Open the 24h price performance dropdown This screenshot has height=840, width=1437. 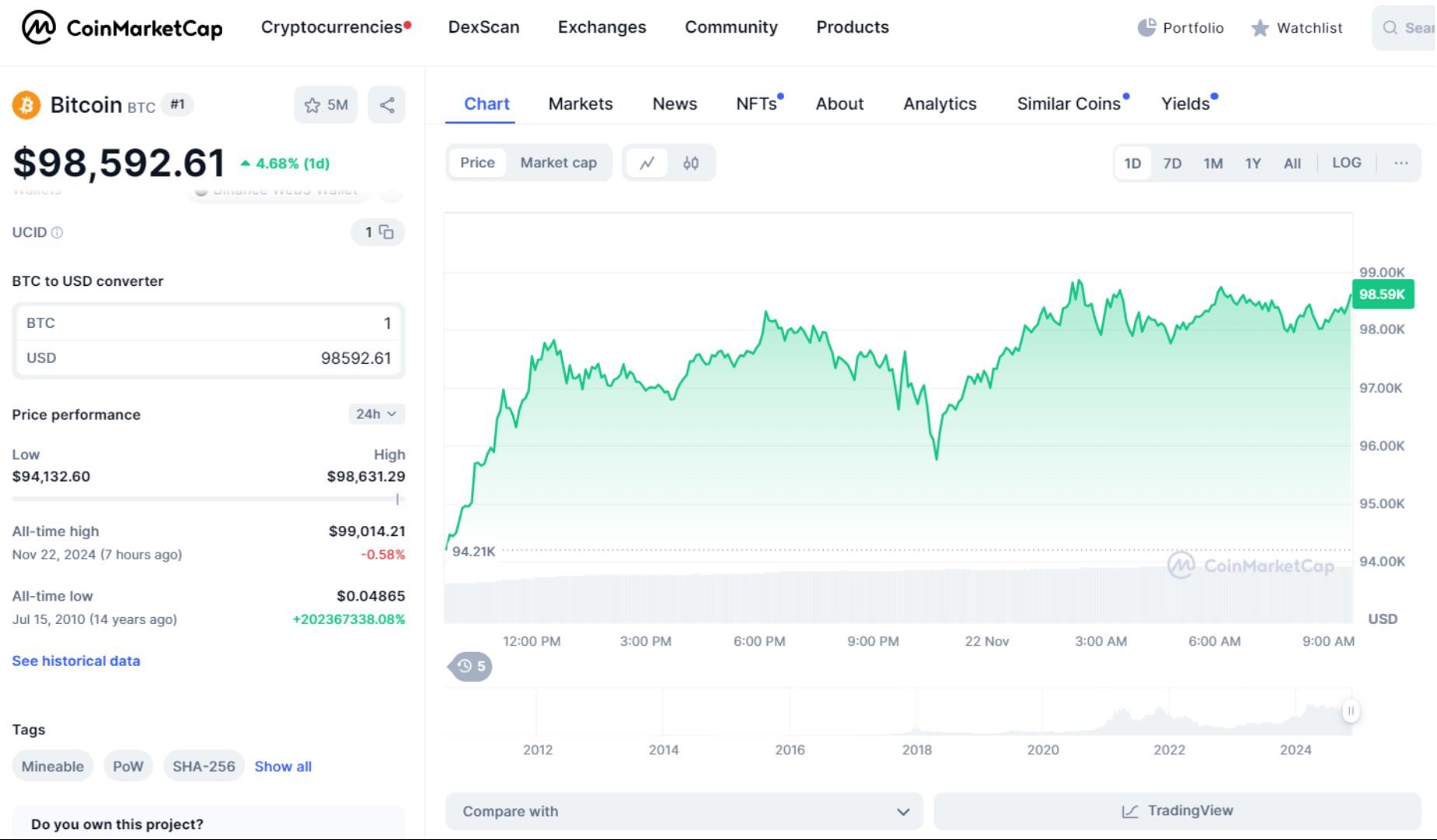[x=376, y=414]
